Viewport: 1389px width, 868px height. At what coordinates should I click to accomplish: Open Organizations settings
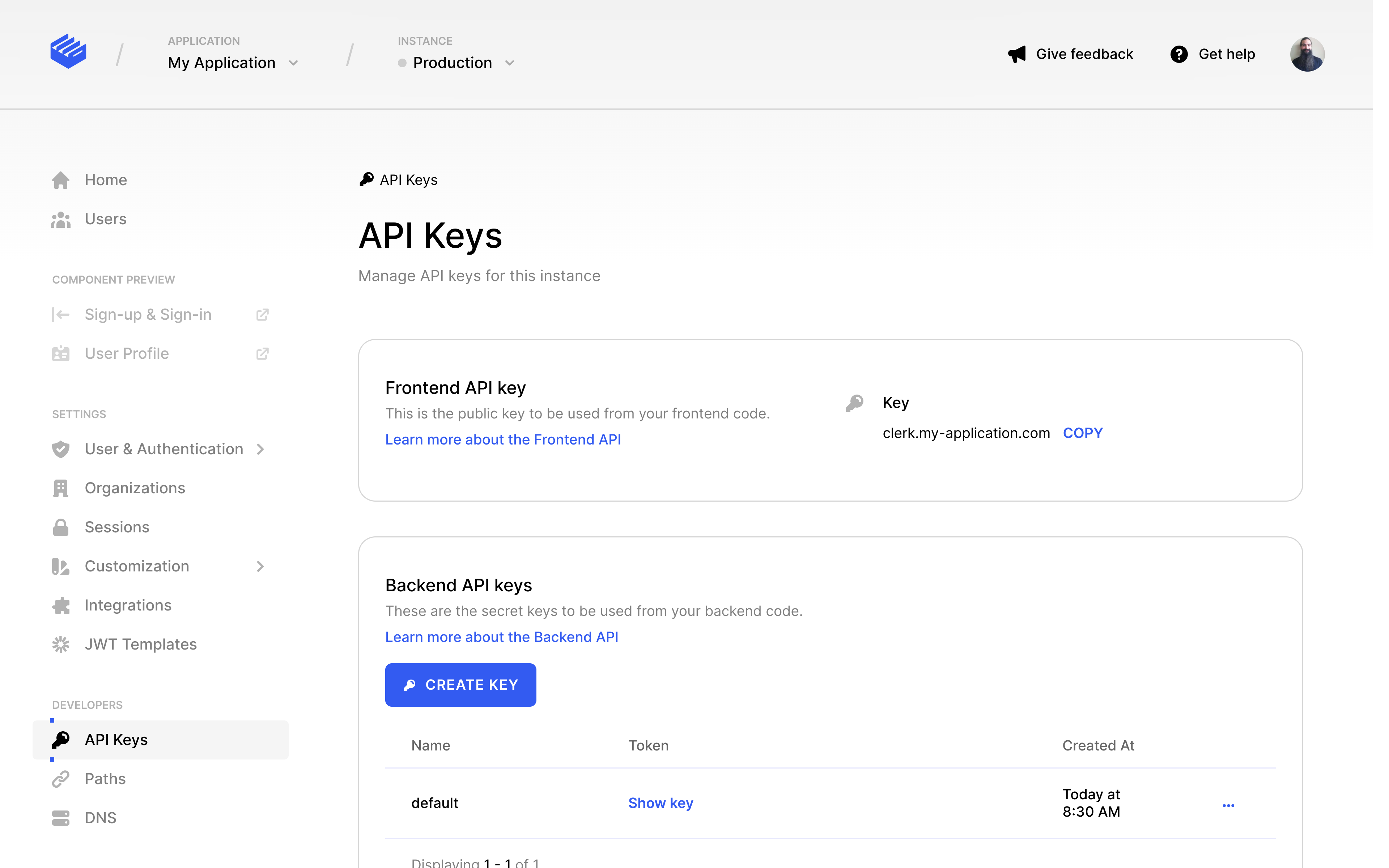(135, 488)
